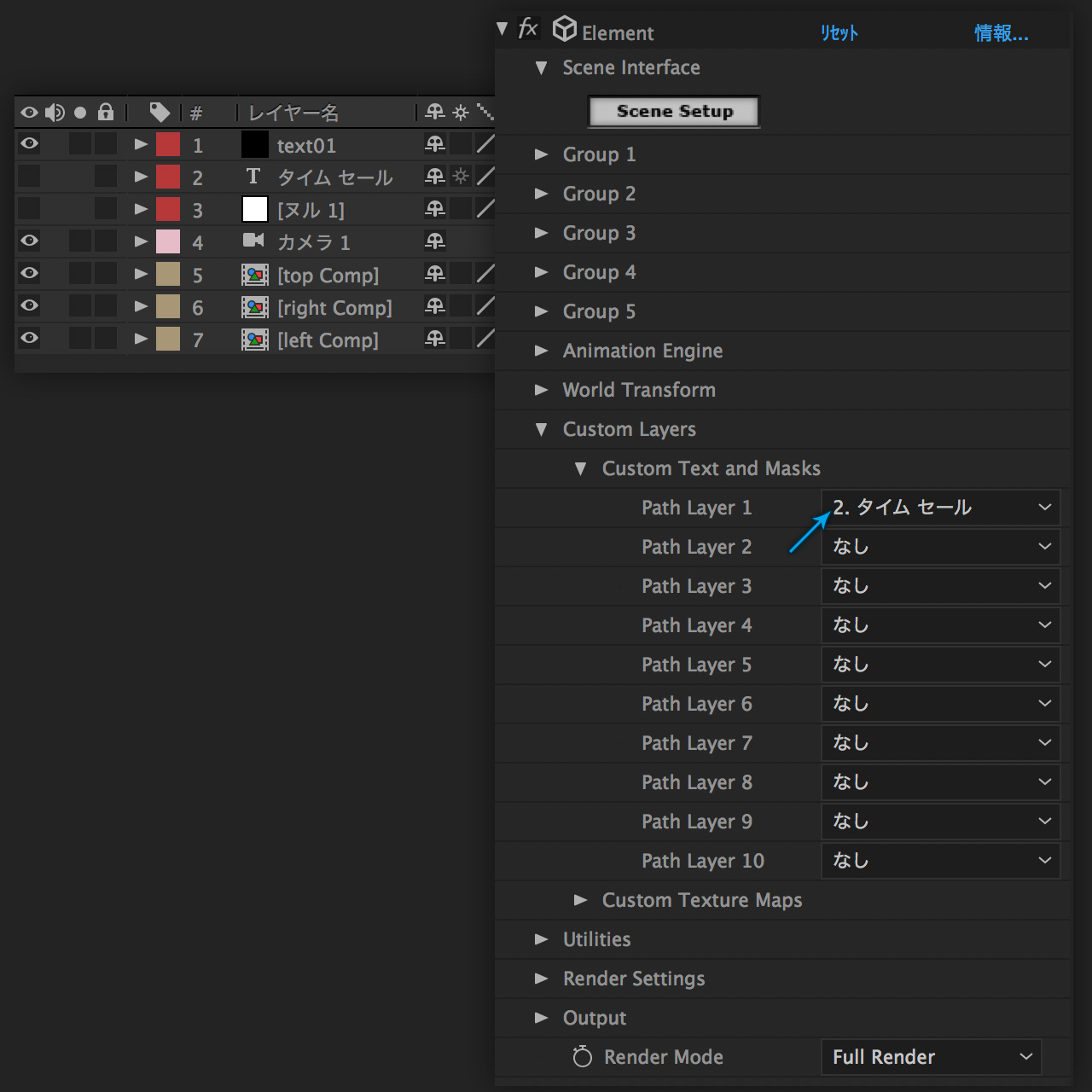Click the camera icon on layer 4

click(253, 241)
